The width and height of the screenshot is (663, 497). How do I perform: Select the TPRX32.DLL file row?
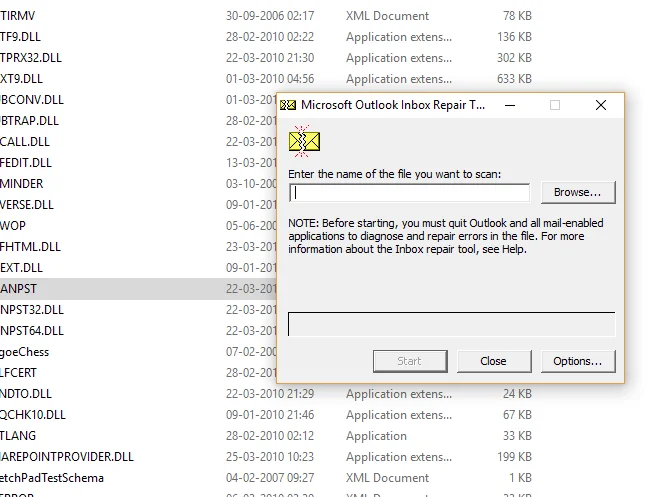pos(266,58)
